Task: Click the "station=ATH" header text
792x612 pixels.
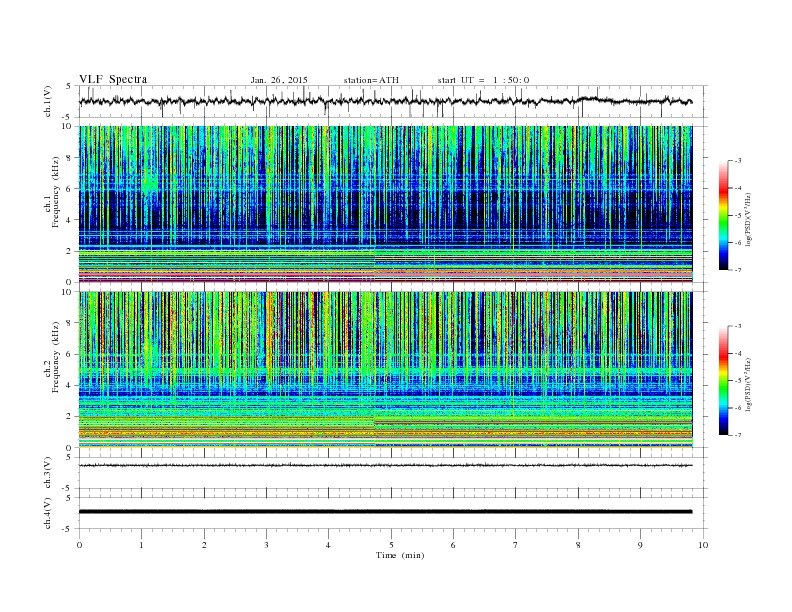Action: (x=371, y=80)
